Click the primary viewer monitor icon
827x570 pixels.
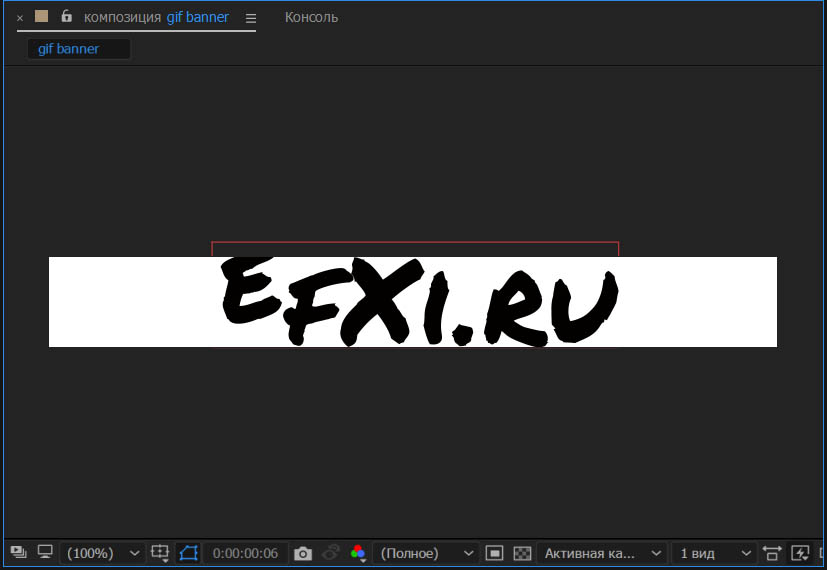pos(45,552)
